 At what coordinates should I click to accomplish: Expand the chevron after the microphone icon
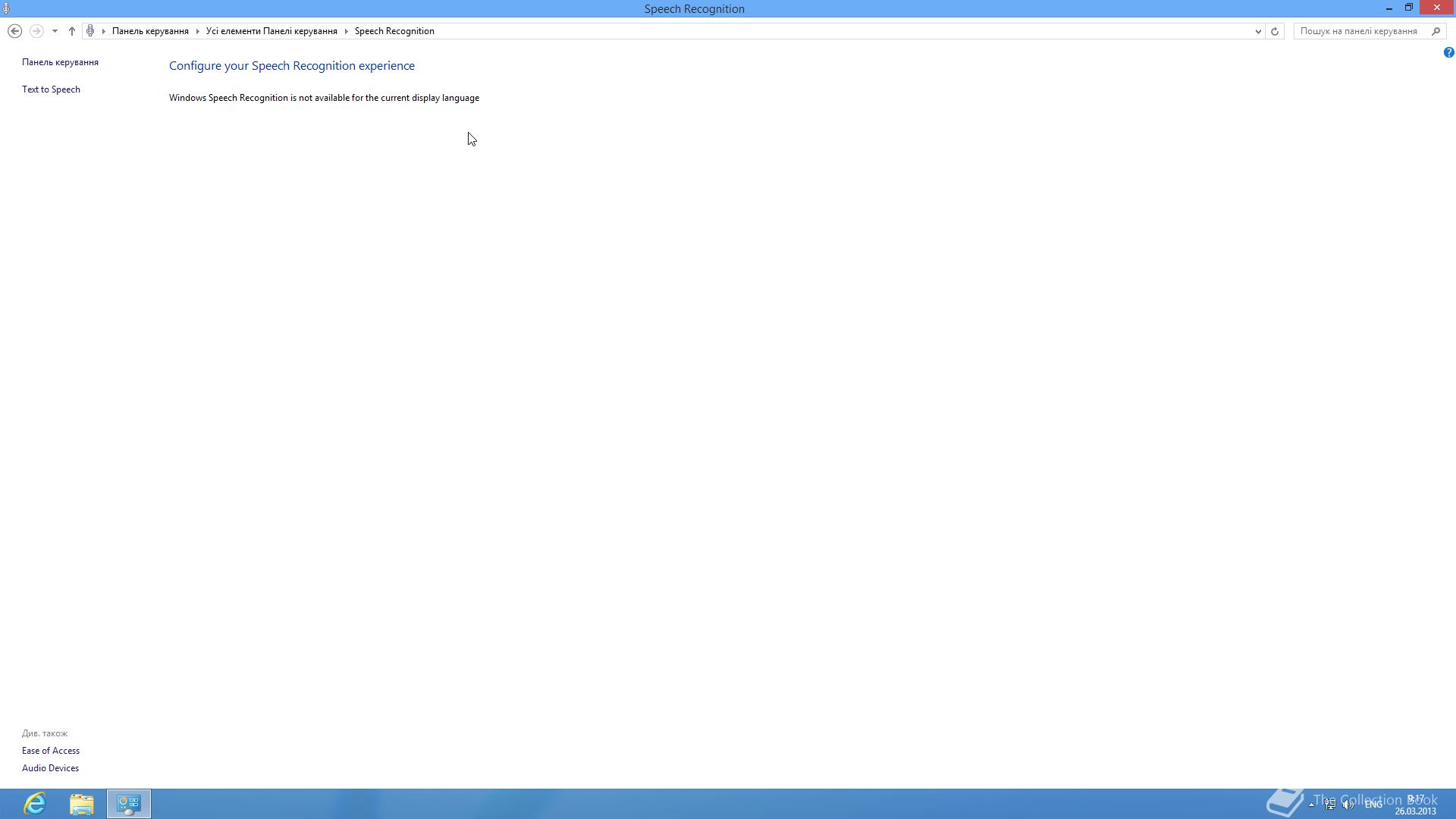[x=104, y=31]
